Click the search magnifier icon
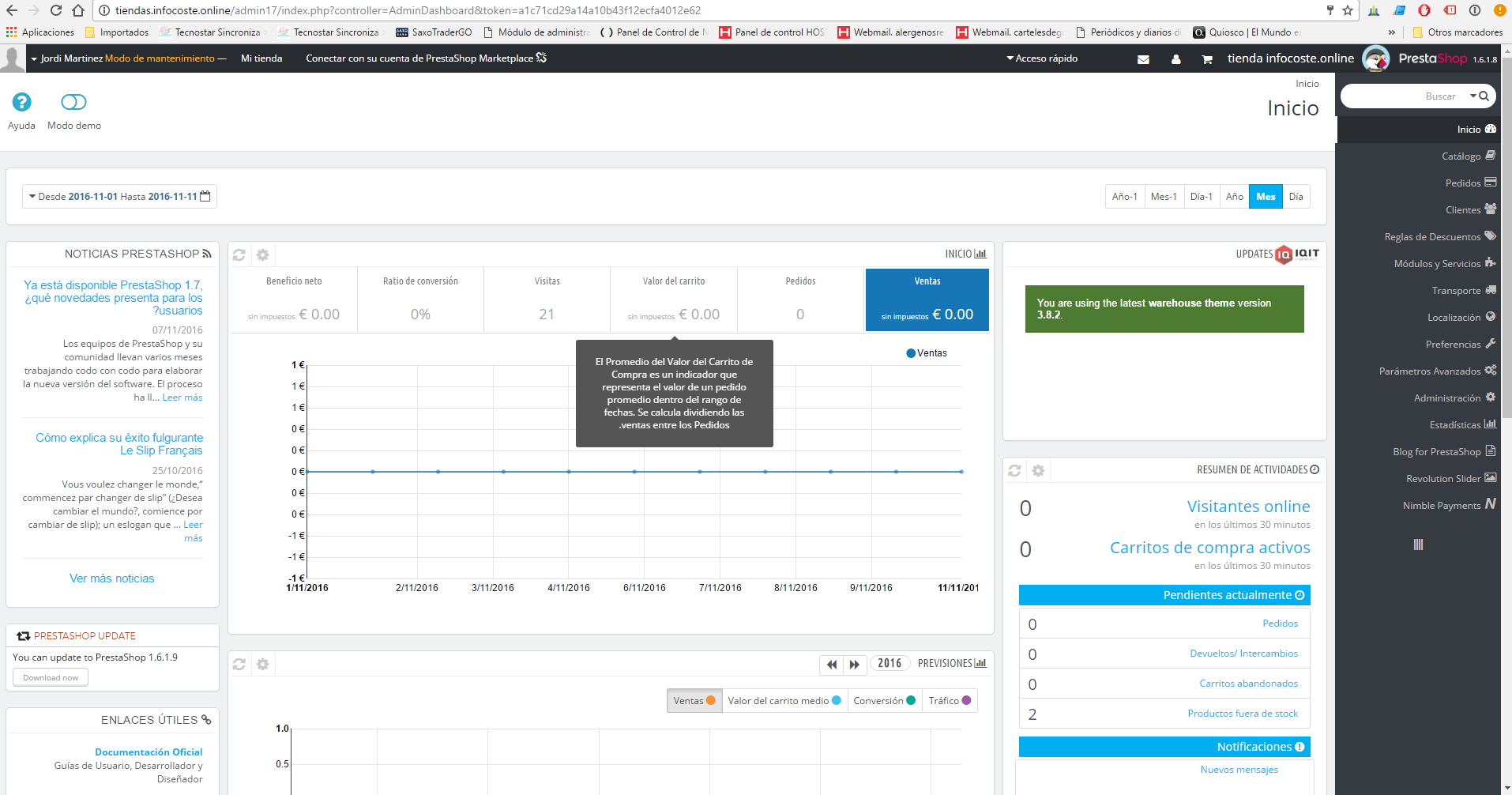The image size is (1512, 795). pos(1484,96)
